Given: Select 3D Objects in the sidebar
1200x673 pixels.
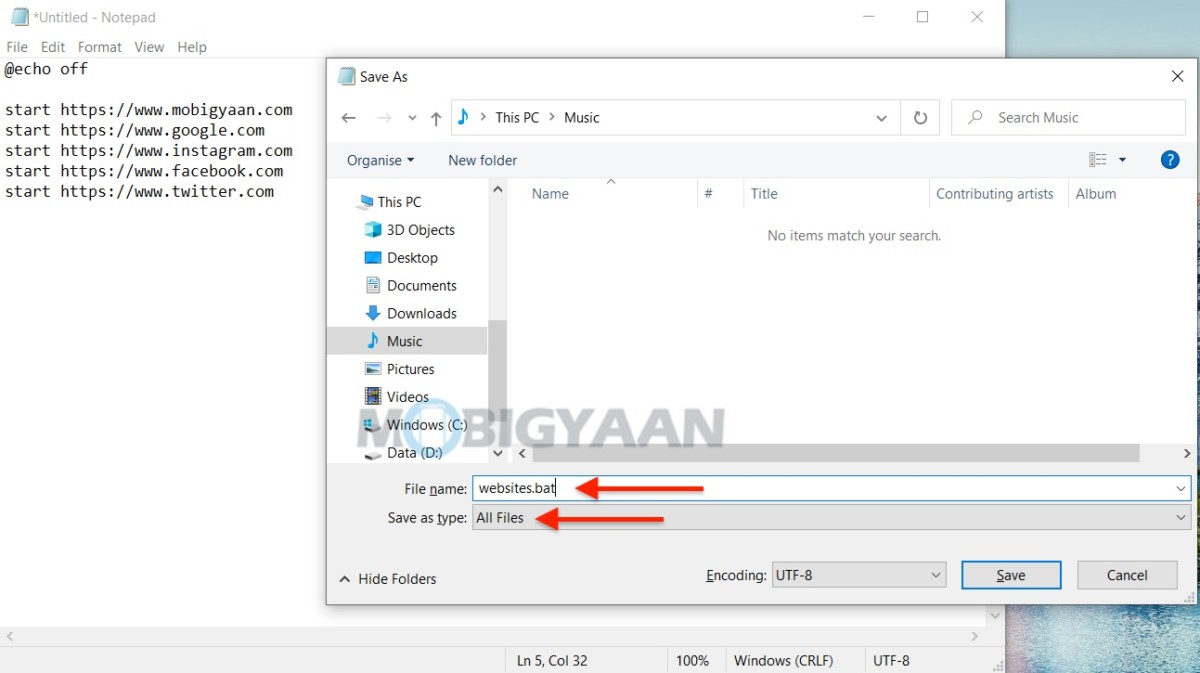Looking at the screenshot, I should coord(418,229).
